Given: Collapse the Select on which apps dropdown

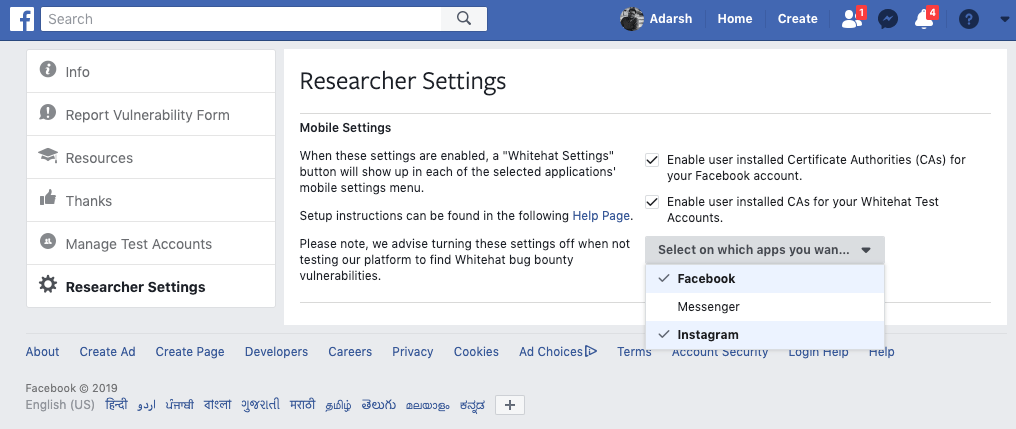Looking at the screenshot, I should click(765, 249).
